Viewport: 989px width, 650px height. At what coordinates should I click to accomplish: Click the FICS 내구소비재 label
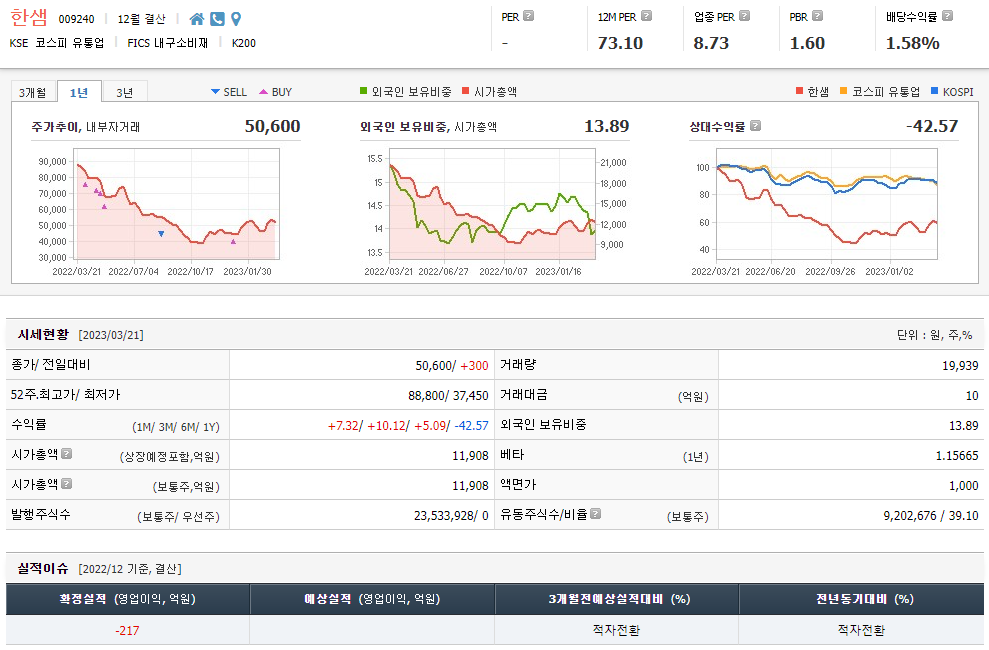[167, 43]
